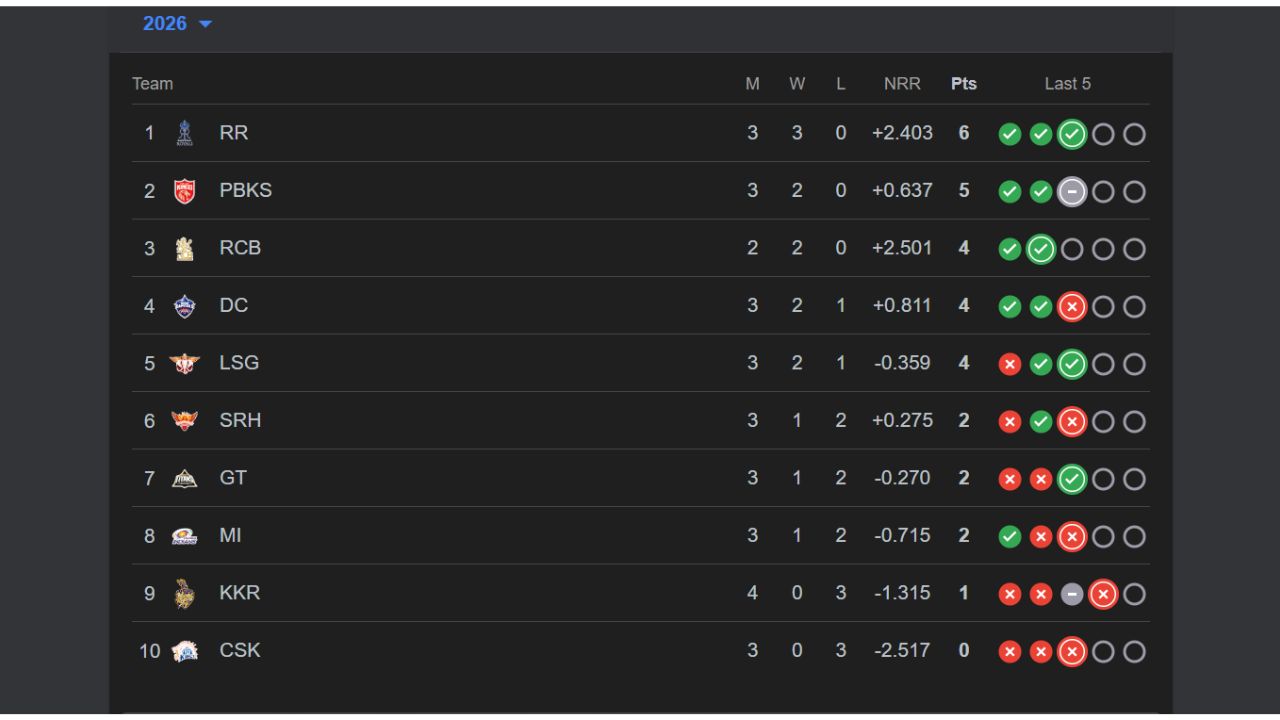Image resolution: width=1280 pixels, height=720 pixels.
Task: Click RR's highlighted third match win indicator
Action: click(1072, 134)
